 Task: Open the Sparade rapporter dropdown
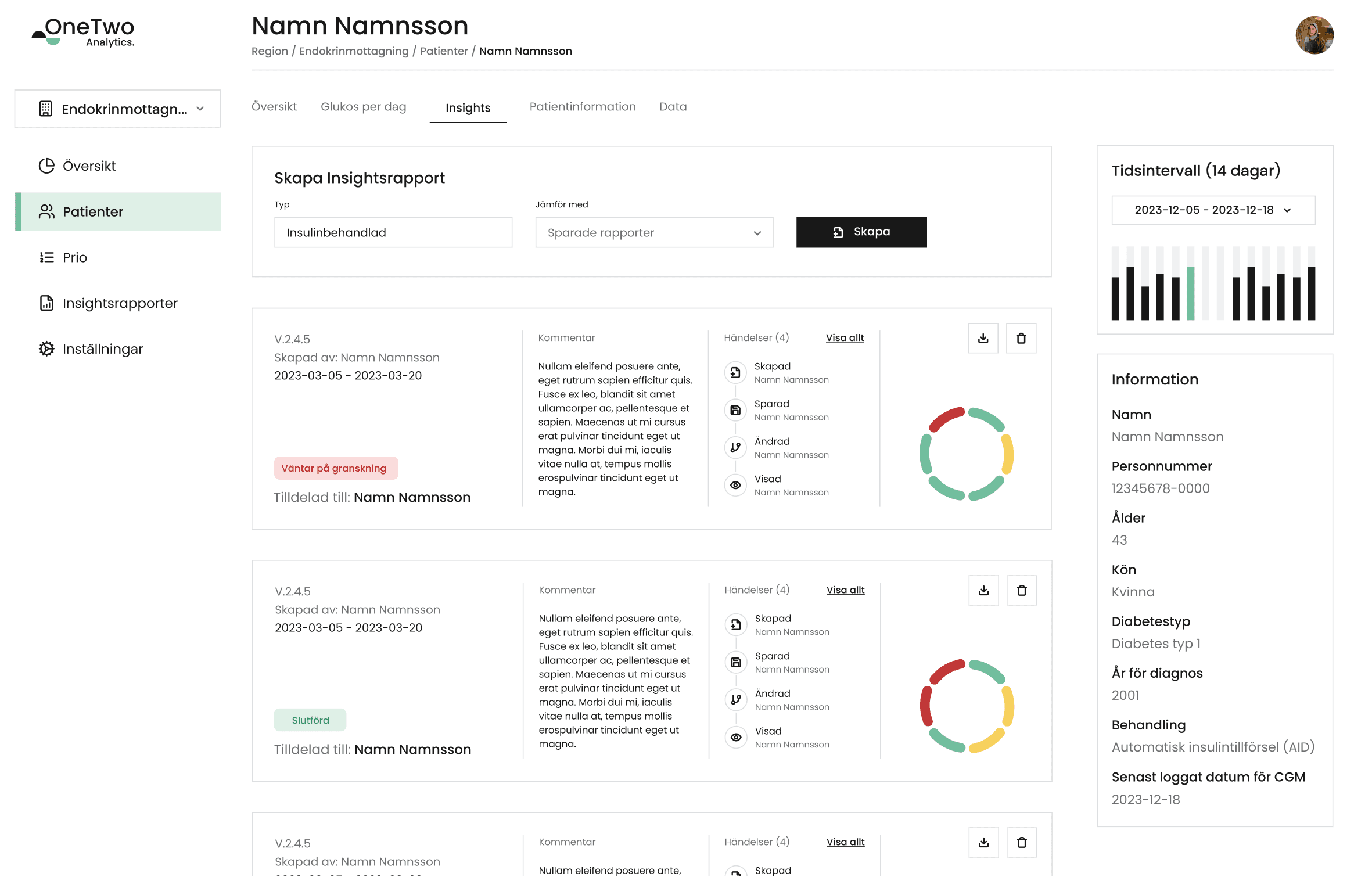click(654, 233)
